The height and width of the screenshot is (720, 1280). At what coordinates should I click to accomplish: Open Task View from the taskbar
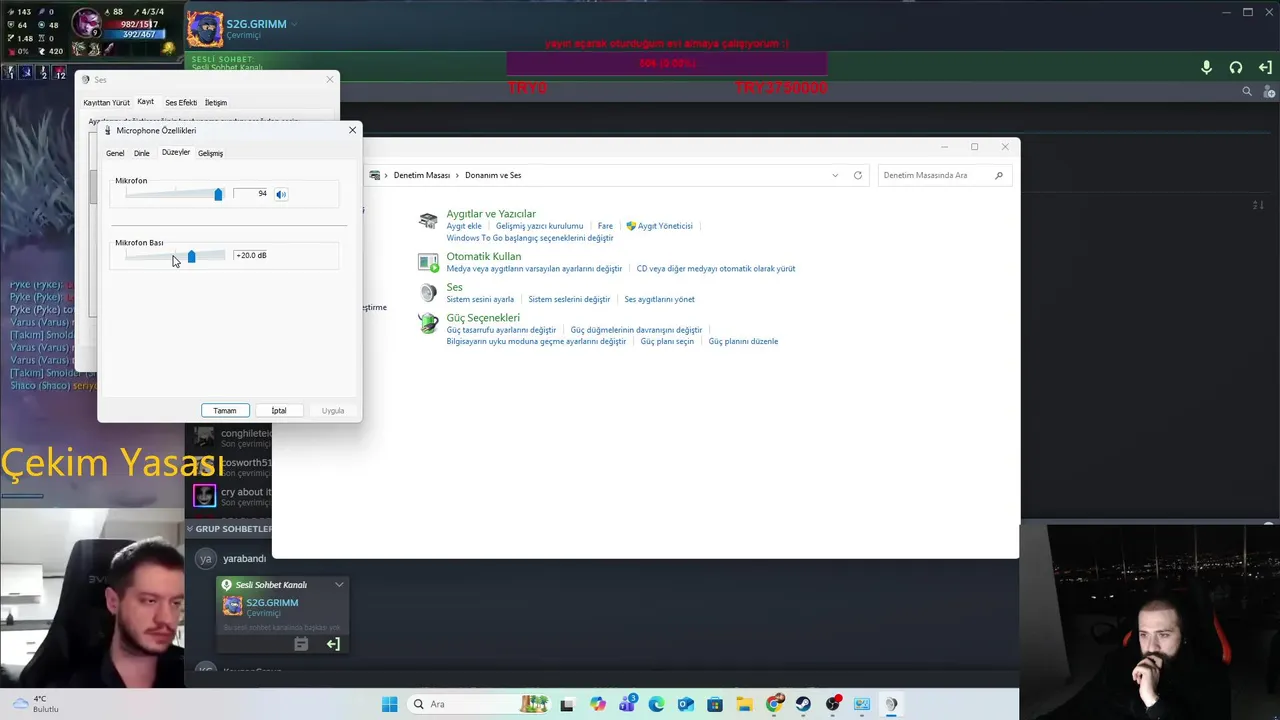pos(568,704)
